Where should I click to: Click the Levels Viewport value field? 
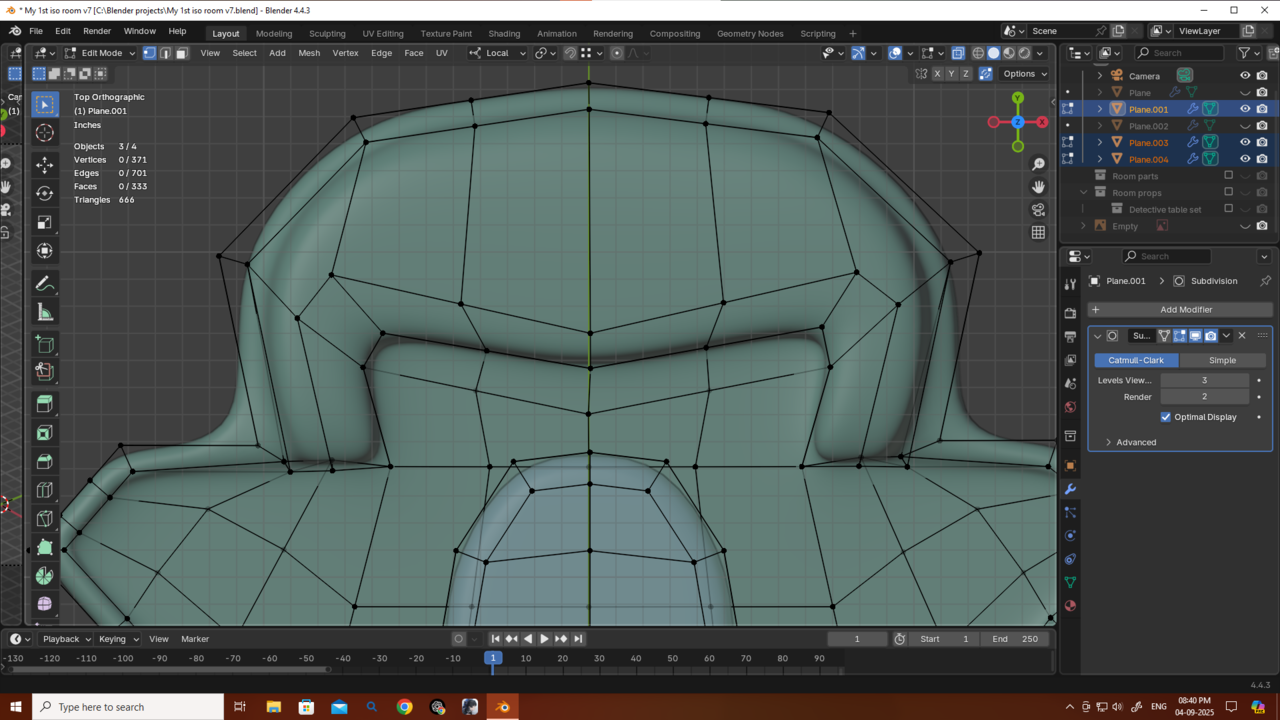click(1204, 380)
